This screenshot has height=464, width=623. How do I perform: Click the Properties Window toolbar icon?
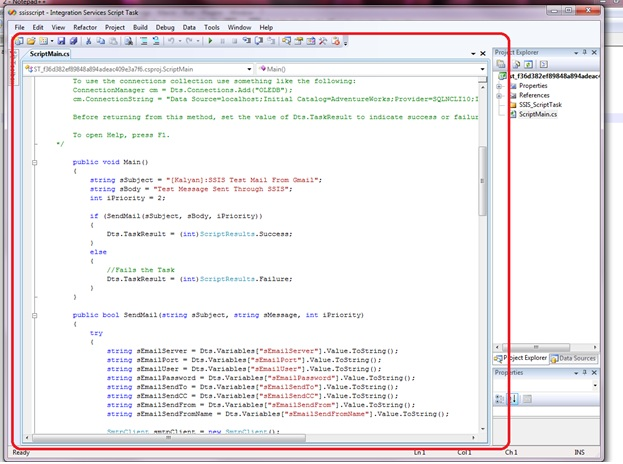tap(298, 41)
